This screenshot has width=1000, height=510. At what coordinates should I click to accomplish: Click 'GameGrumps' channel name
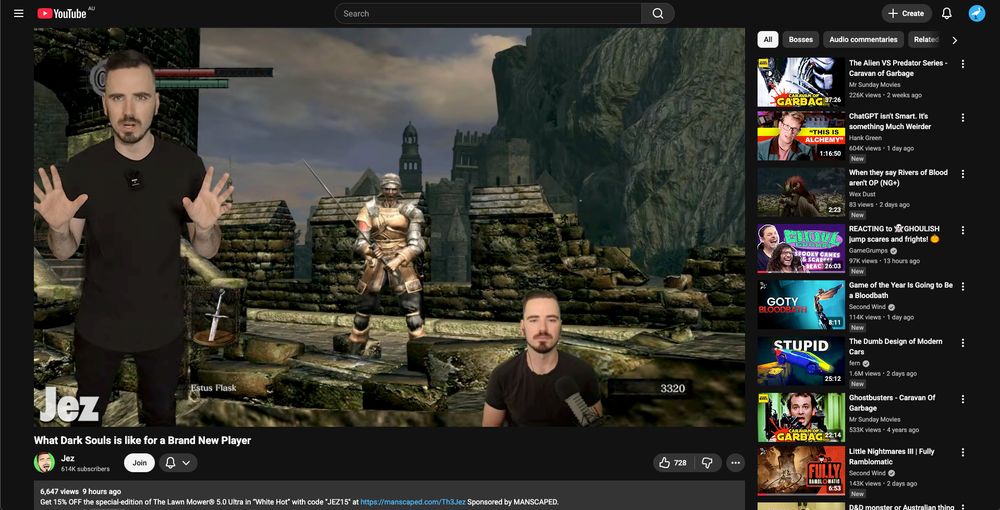tap(866, 251)
